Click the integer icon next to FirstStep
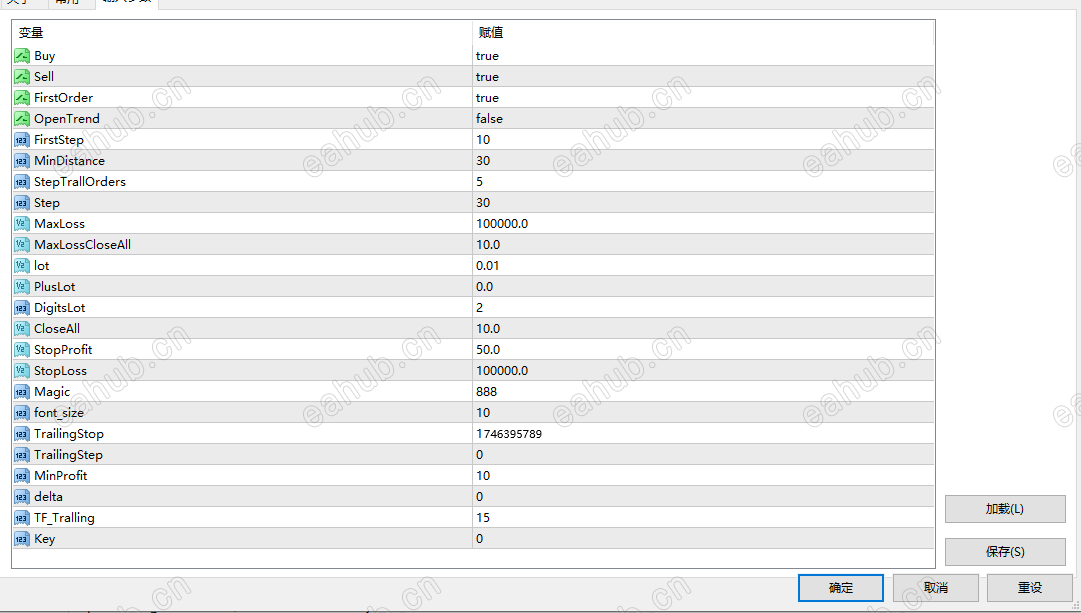 [x=22, y=140]
